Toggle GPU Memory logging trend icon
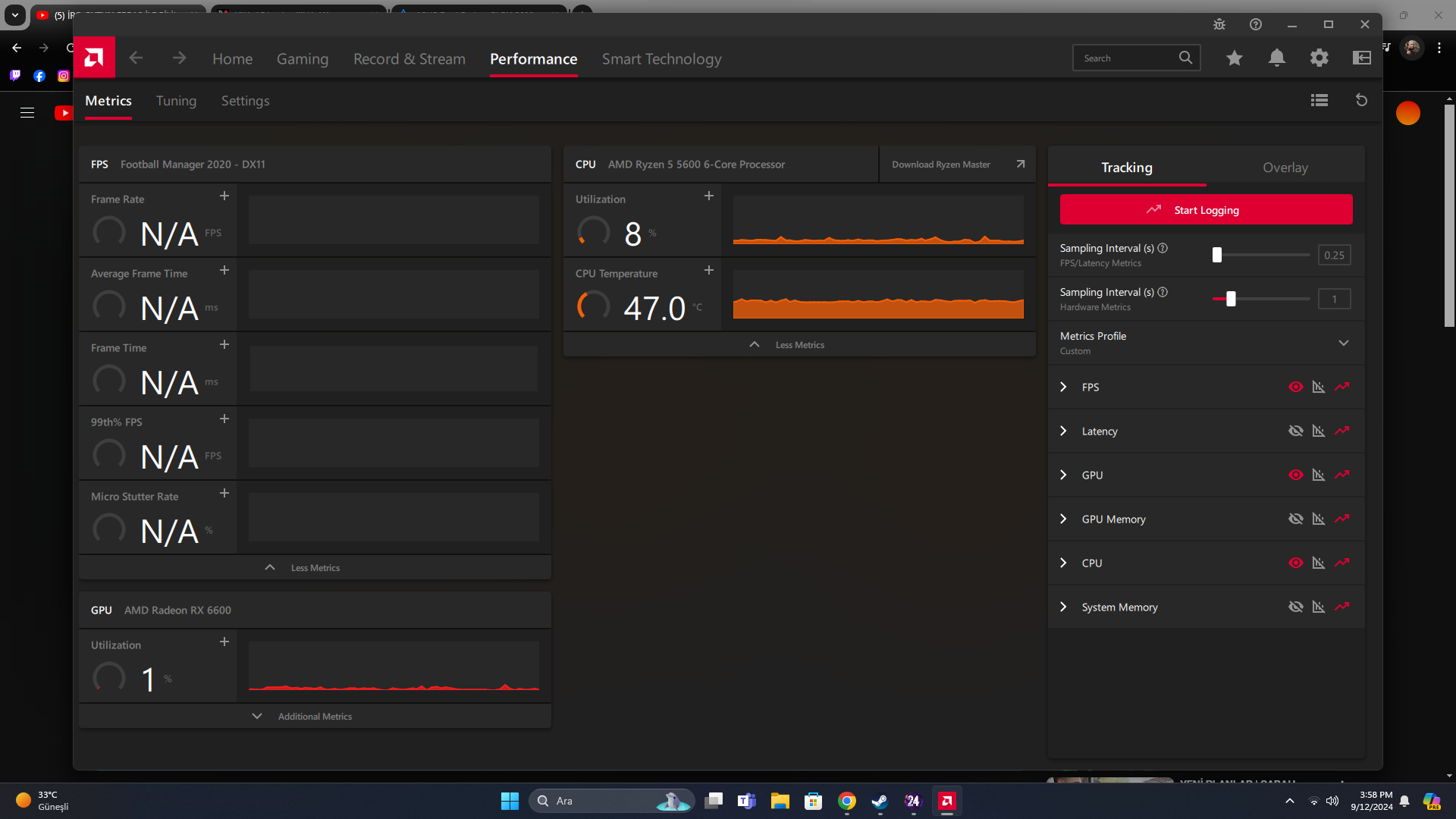1456x819 pixels. pos(1342,519)
